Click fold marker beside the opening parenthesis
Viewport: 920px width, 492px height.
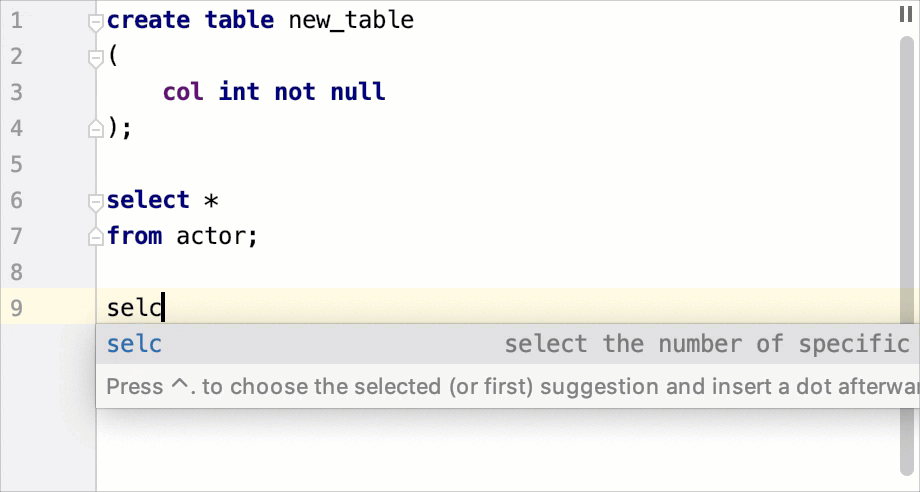95,58
